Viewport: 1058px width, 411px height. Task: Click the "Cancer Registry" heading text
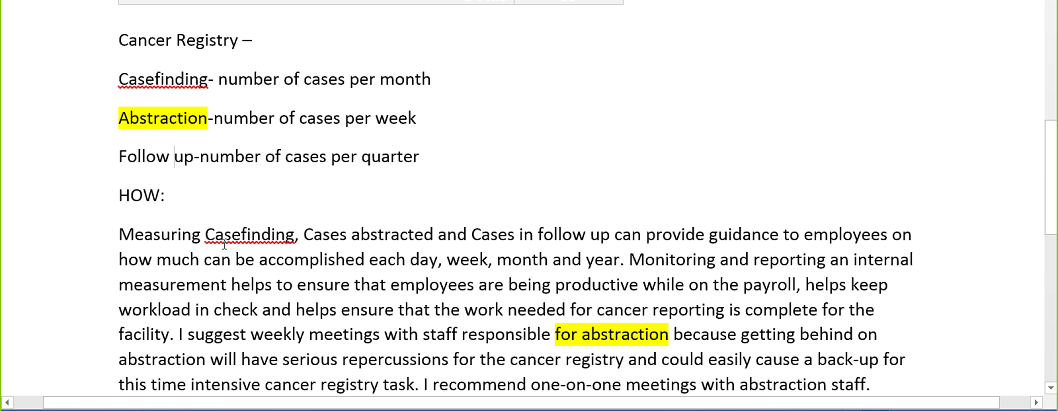pos(178,41)
